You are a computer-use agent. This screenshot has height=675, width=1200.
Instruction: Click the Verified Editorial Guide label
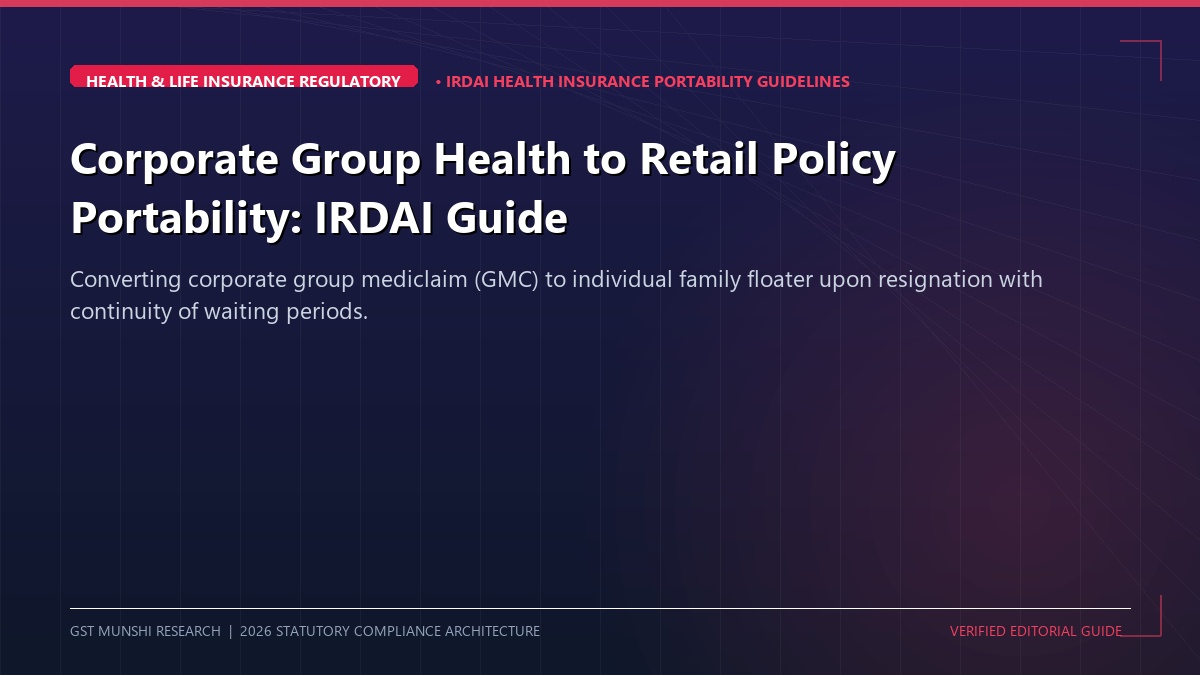1036,631
